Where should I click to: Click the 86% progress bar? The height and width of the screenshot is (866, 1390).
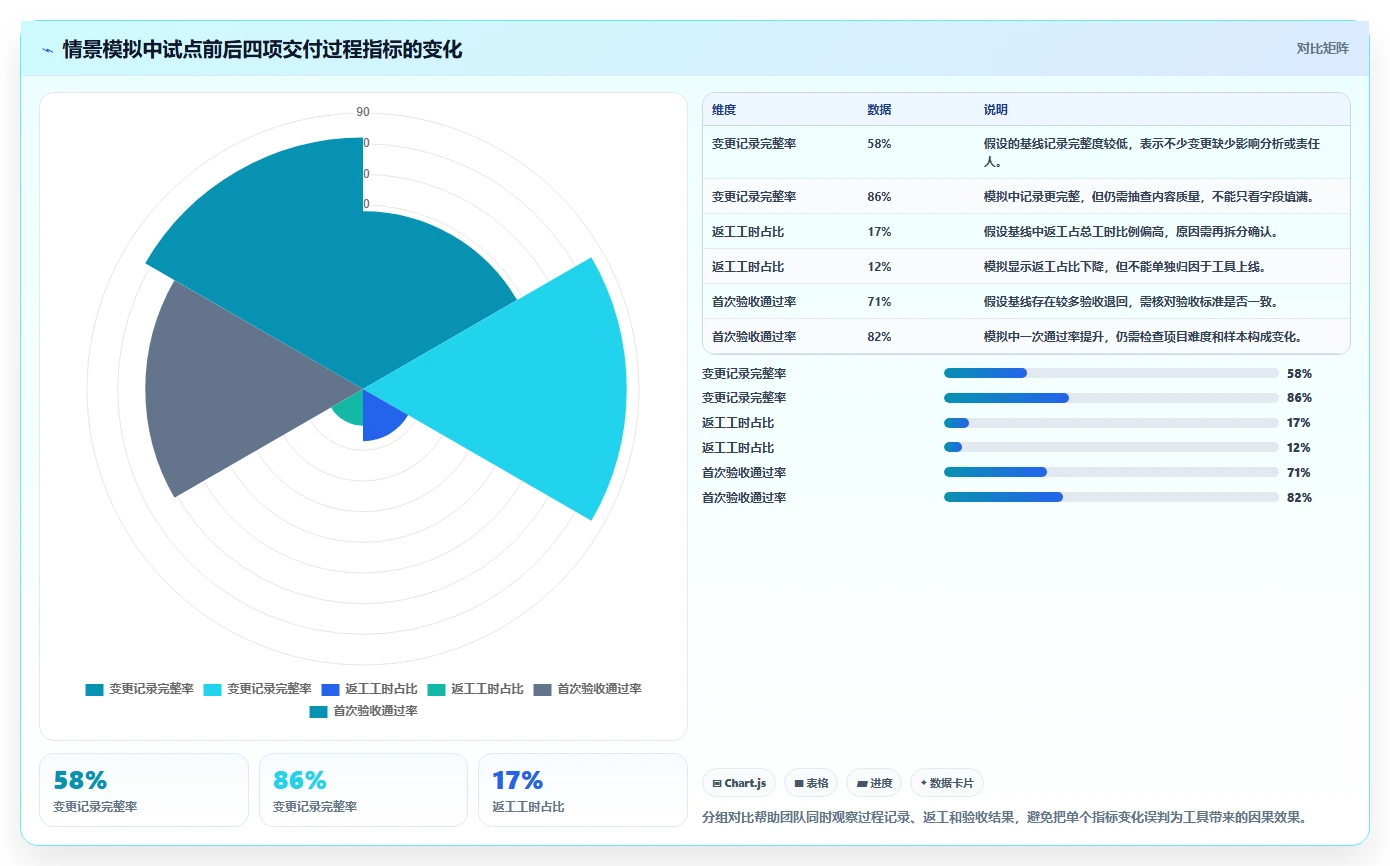1111,398
